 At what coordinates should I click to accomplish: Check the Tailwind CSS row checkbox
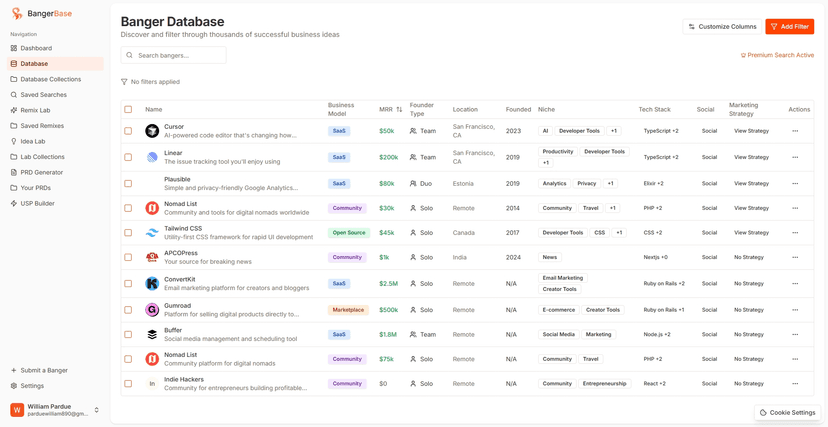[x=128, y=233]
